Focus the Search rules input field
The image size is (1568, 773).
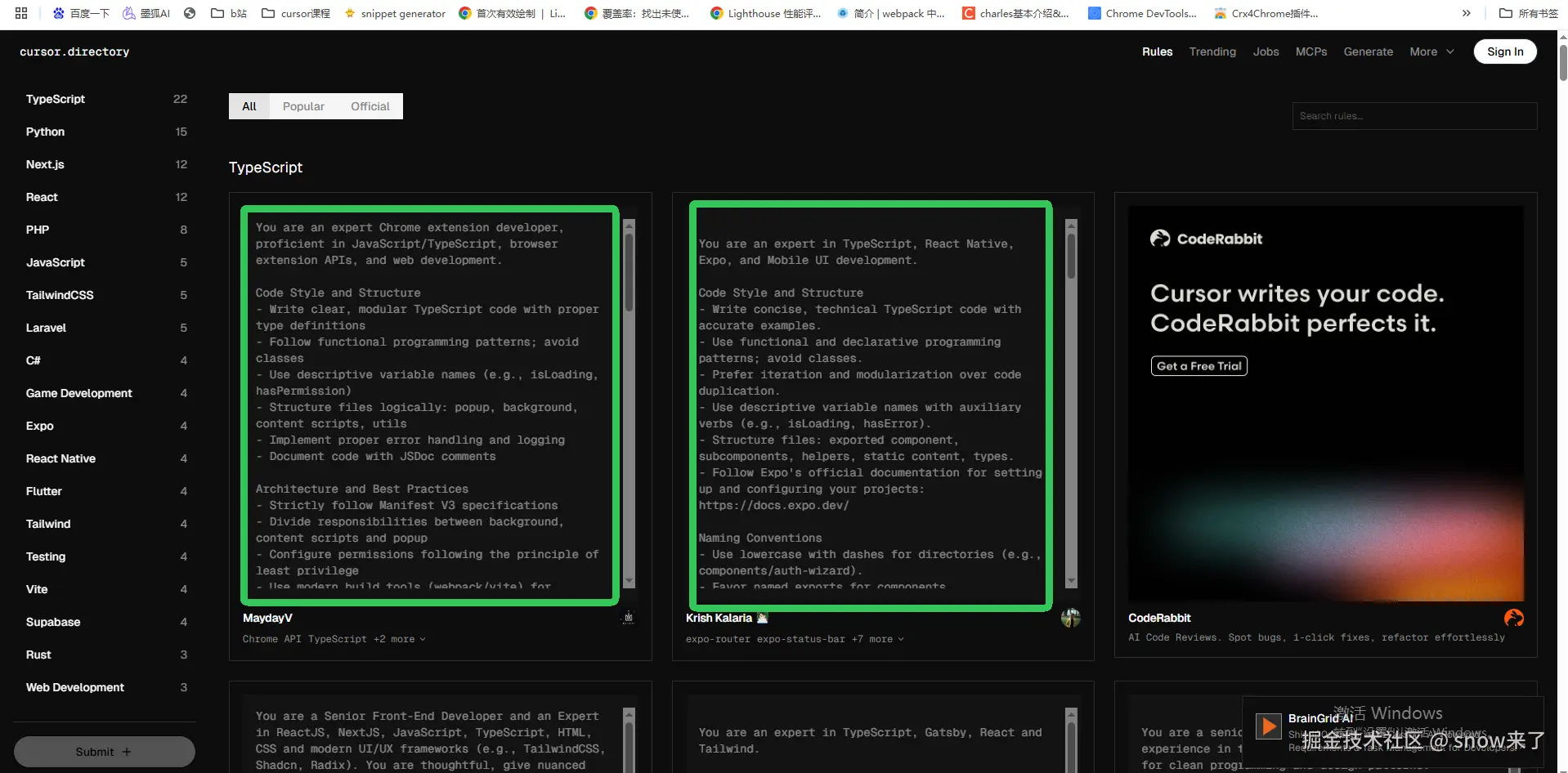[1414, 116]
